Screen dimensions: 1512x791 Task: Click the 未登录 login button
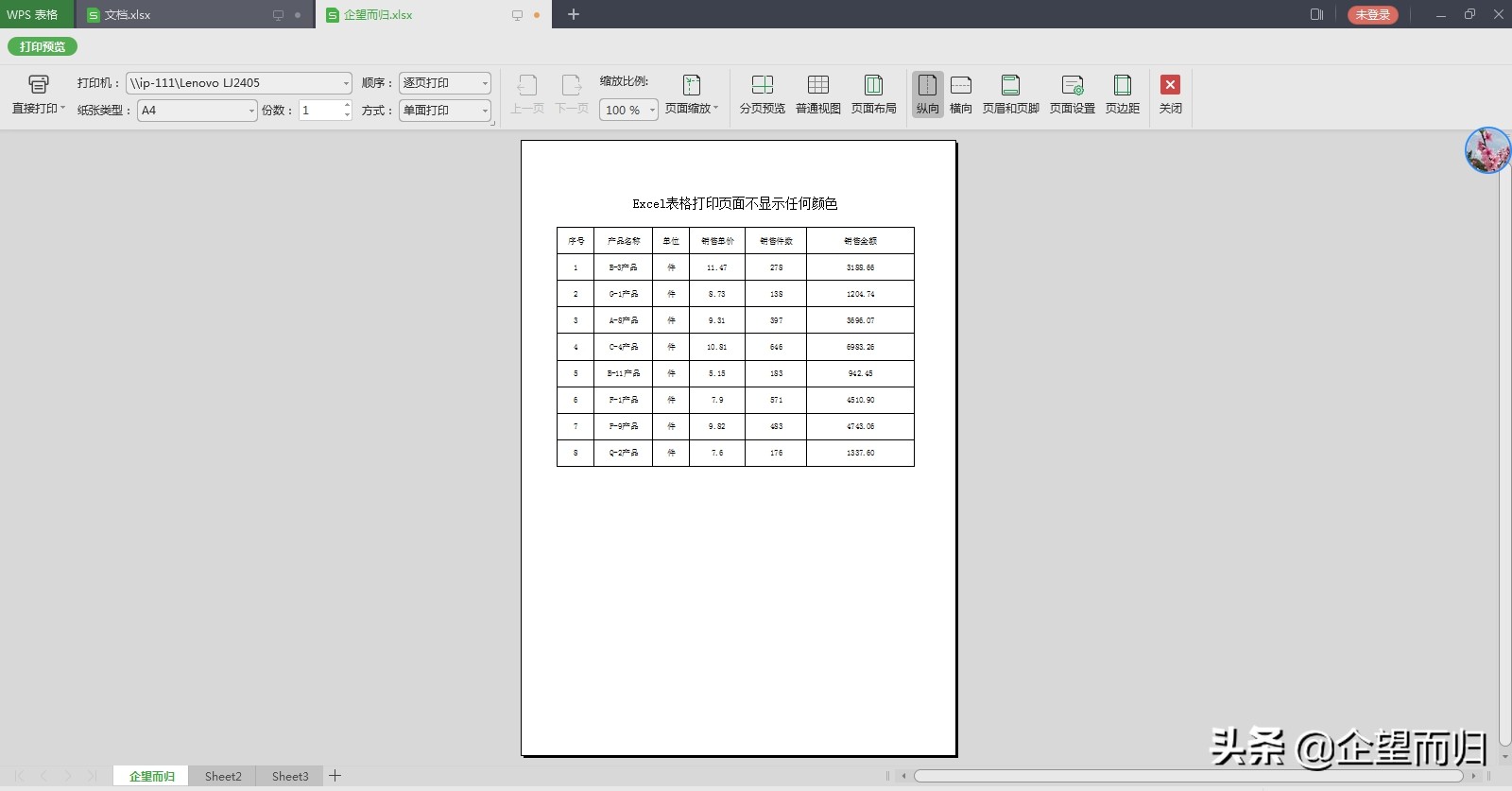coord(1373,14)
